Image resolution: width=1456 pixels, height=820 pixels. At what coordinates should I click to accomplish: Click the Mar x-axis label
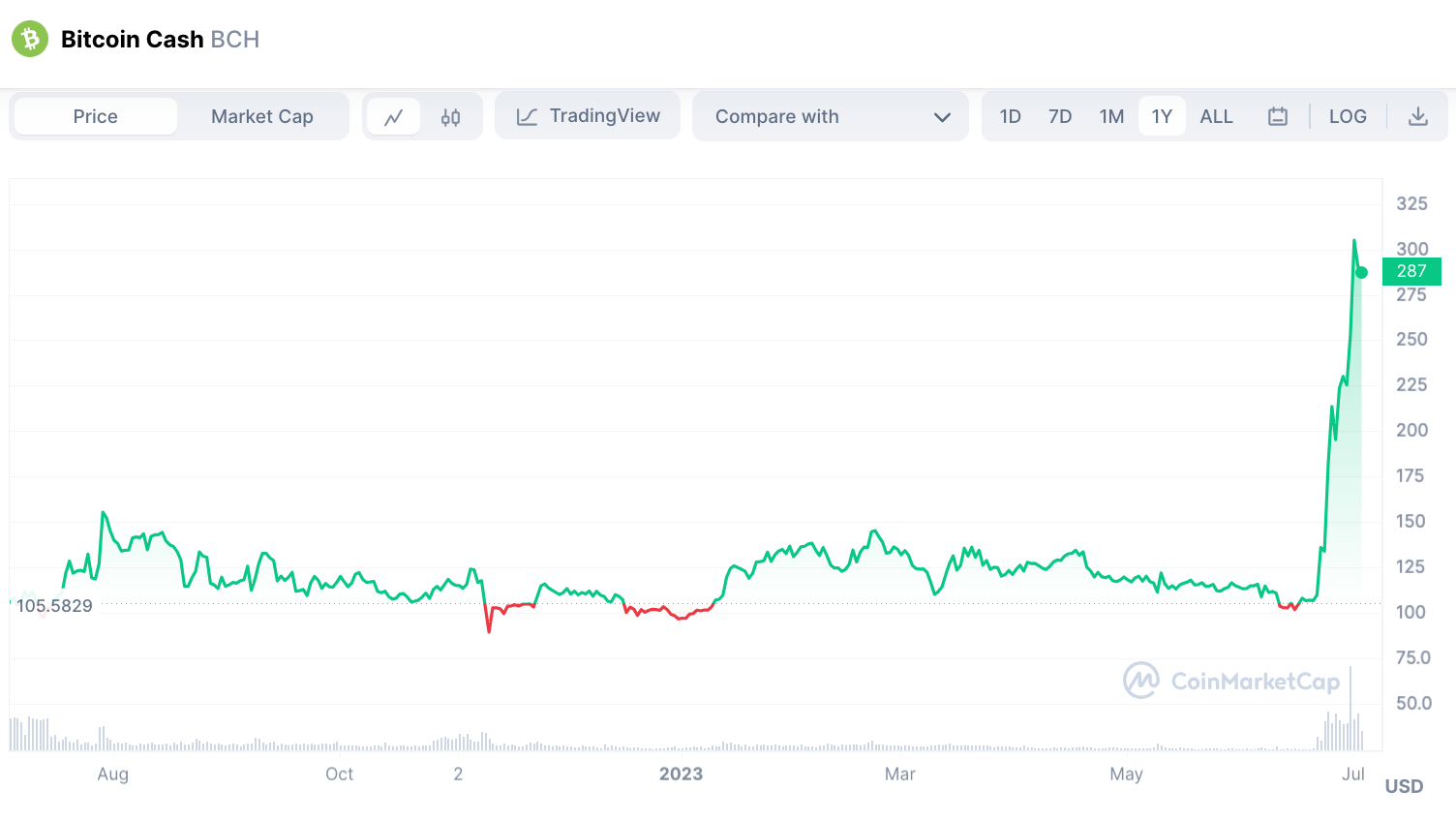click(x=900, y=774)
